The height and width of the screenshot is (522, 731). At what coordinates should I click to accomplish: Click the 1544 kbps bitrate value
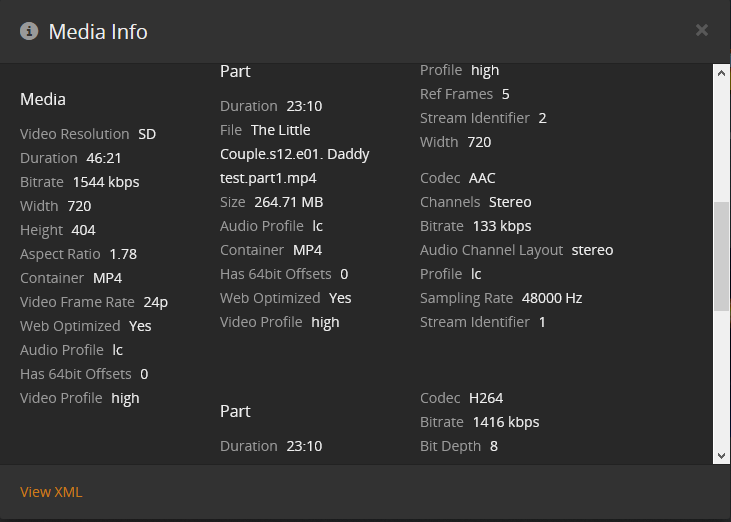tap(106, 182)
